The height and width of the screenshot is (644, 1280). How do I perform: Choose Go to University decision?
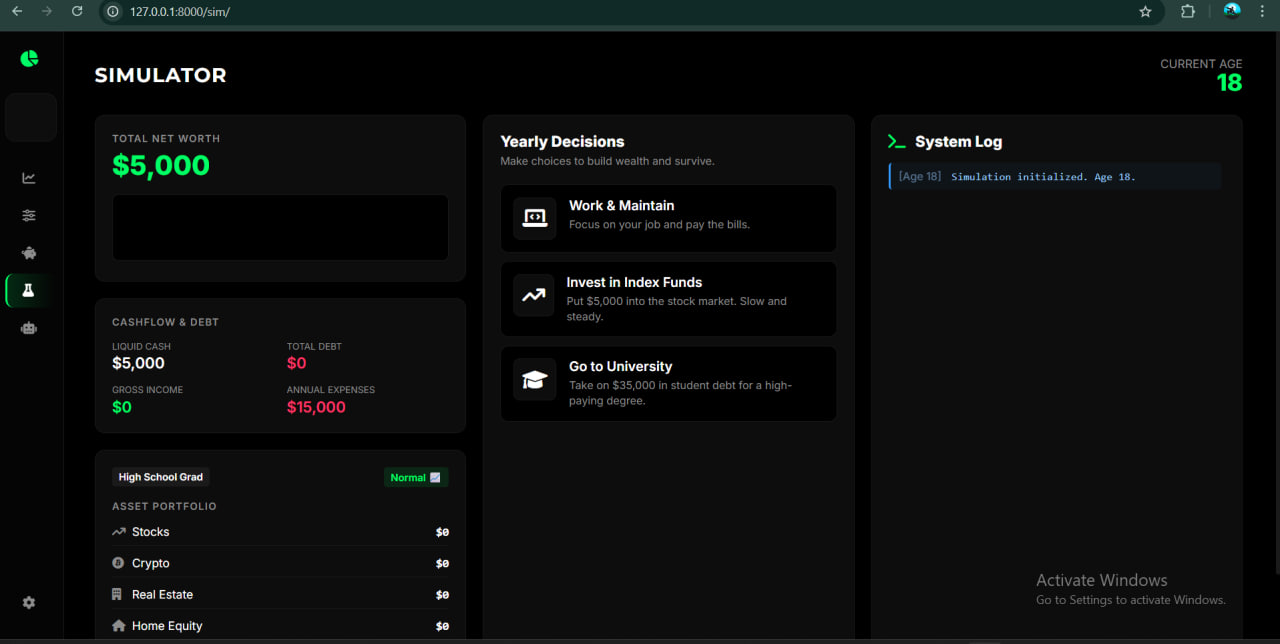[x=668, y=384]
